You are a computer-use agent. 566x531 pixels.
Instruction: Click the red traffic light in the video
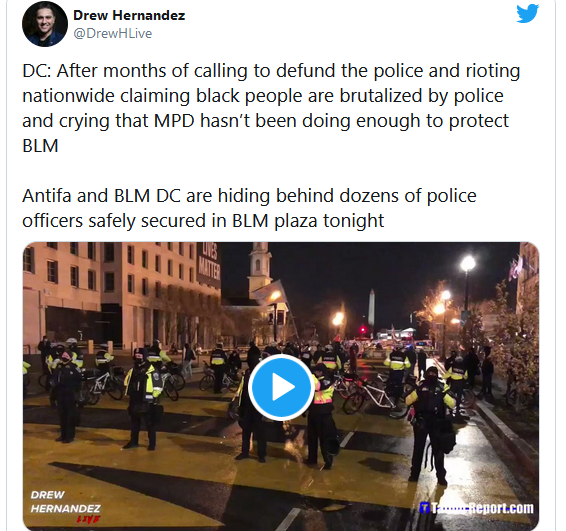tap(363, 329)
